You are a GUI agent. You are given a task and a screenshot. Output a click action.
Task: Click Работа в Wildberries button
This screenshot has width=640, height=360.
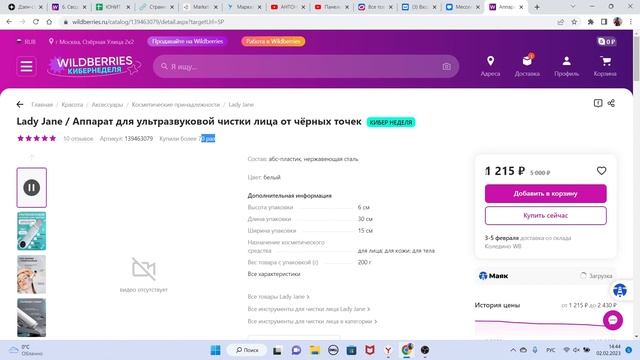coord(273,41)
